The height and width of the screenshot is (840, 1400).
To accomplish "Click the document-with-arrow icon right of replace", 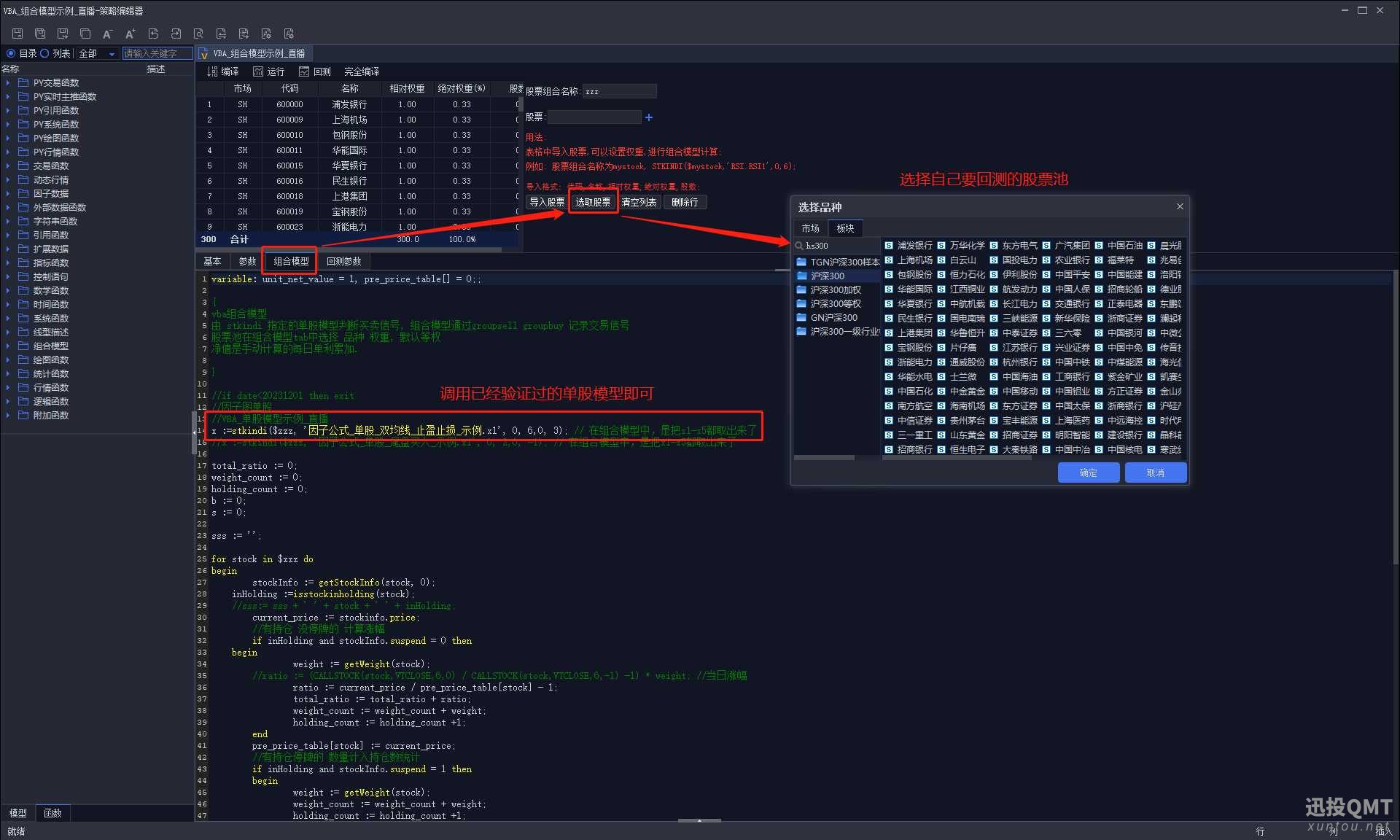I will (244, 34).
